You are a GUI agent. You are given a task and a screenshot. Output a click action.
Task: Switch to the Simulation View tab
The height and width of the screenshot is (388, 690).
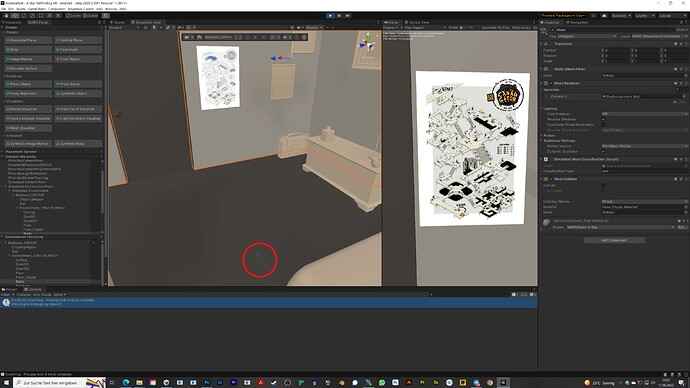pos(147,22)
